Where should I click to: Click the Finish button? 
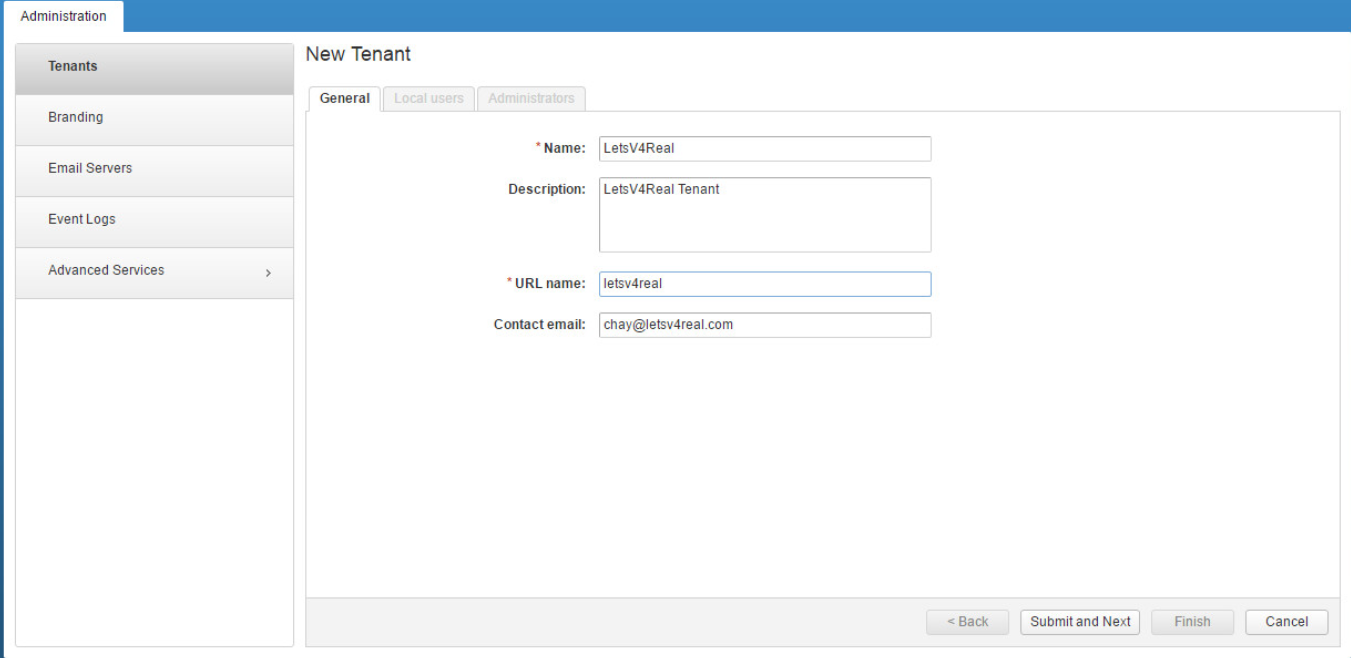pyautogui.click(x=1192, y=622)
